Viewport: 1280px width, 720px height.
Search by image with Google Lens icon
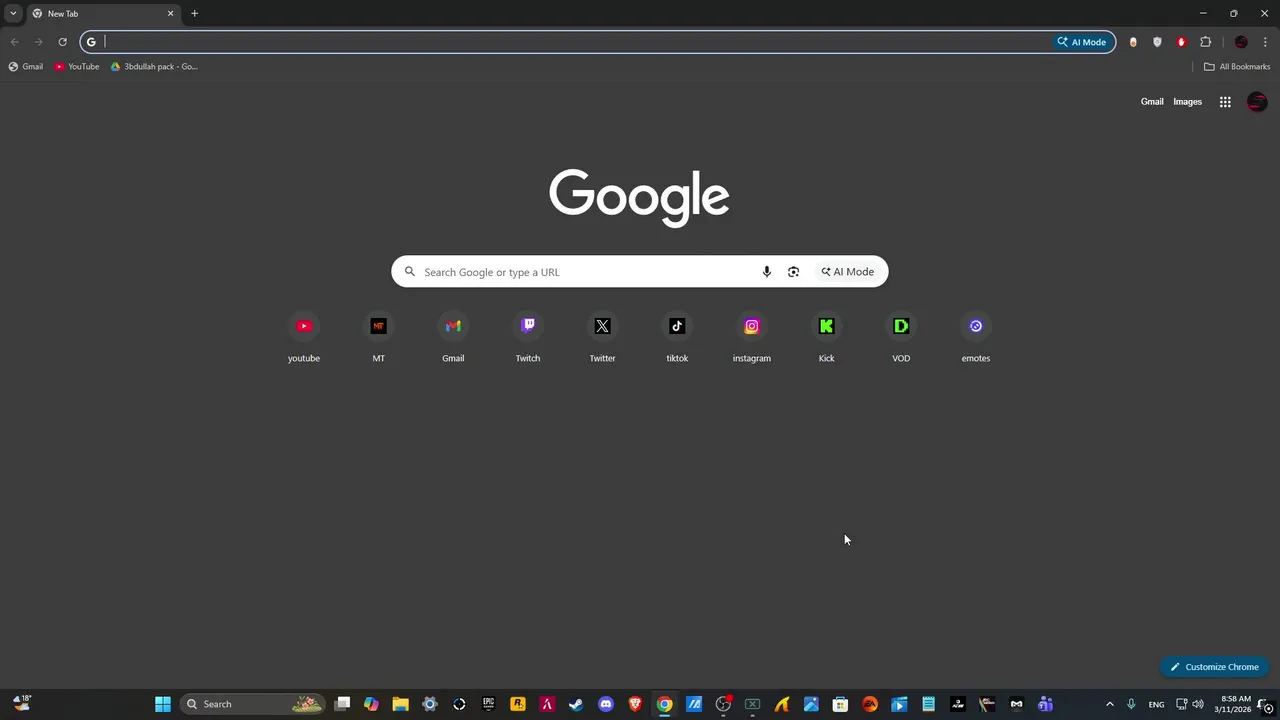click(x=793, y=272)
